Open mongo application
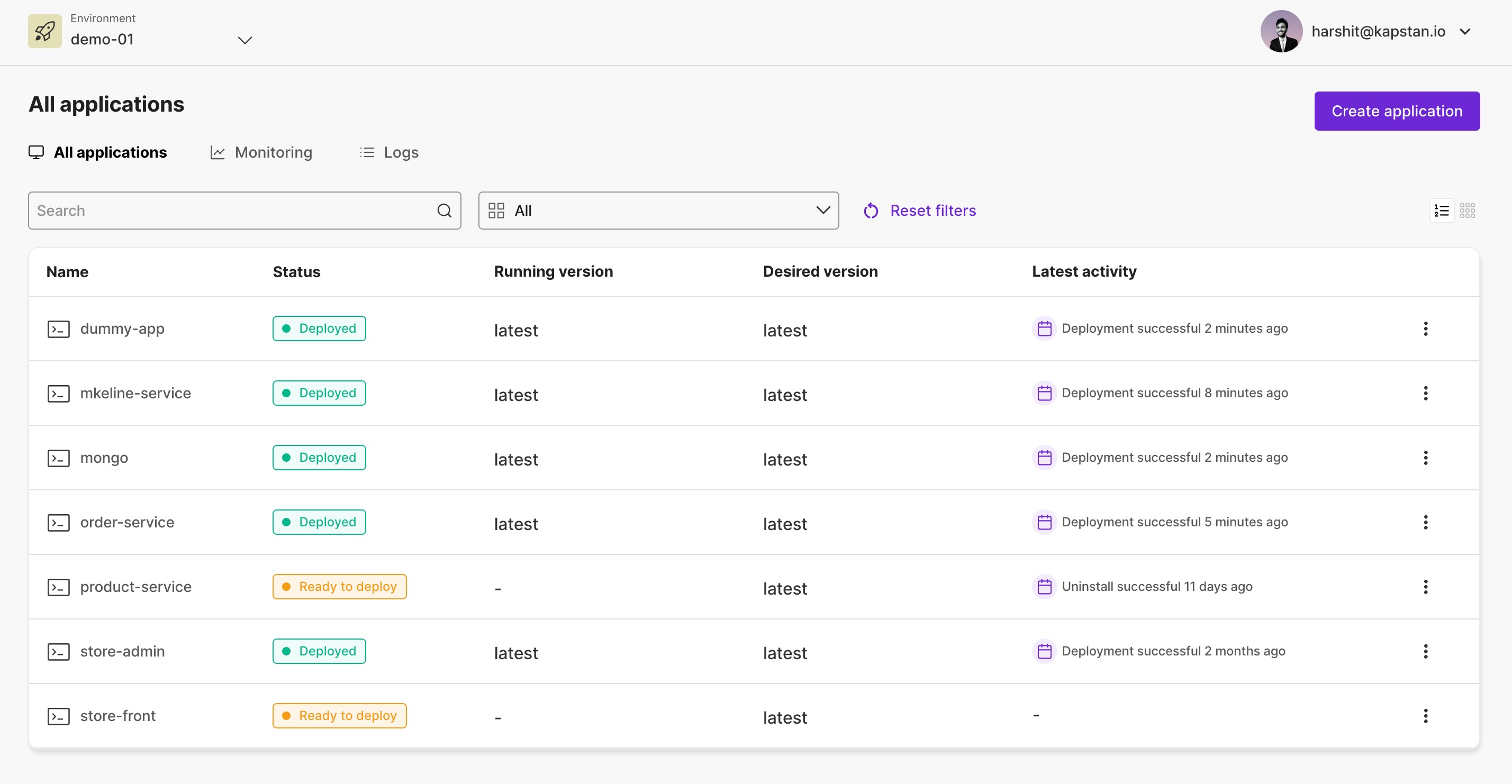The height and width of the screenshot is (784, 1512). (104, 458)
